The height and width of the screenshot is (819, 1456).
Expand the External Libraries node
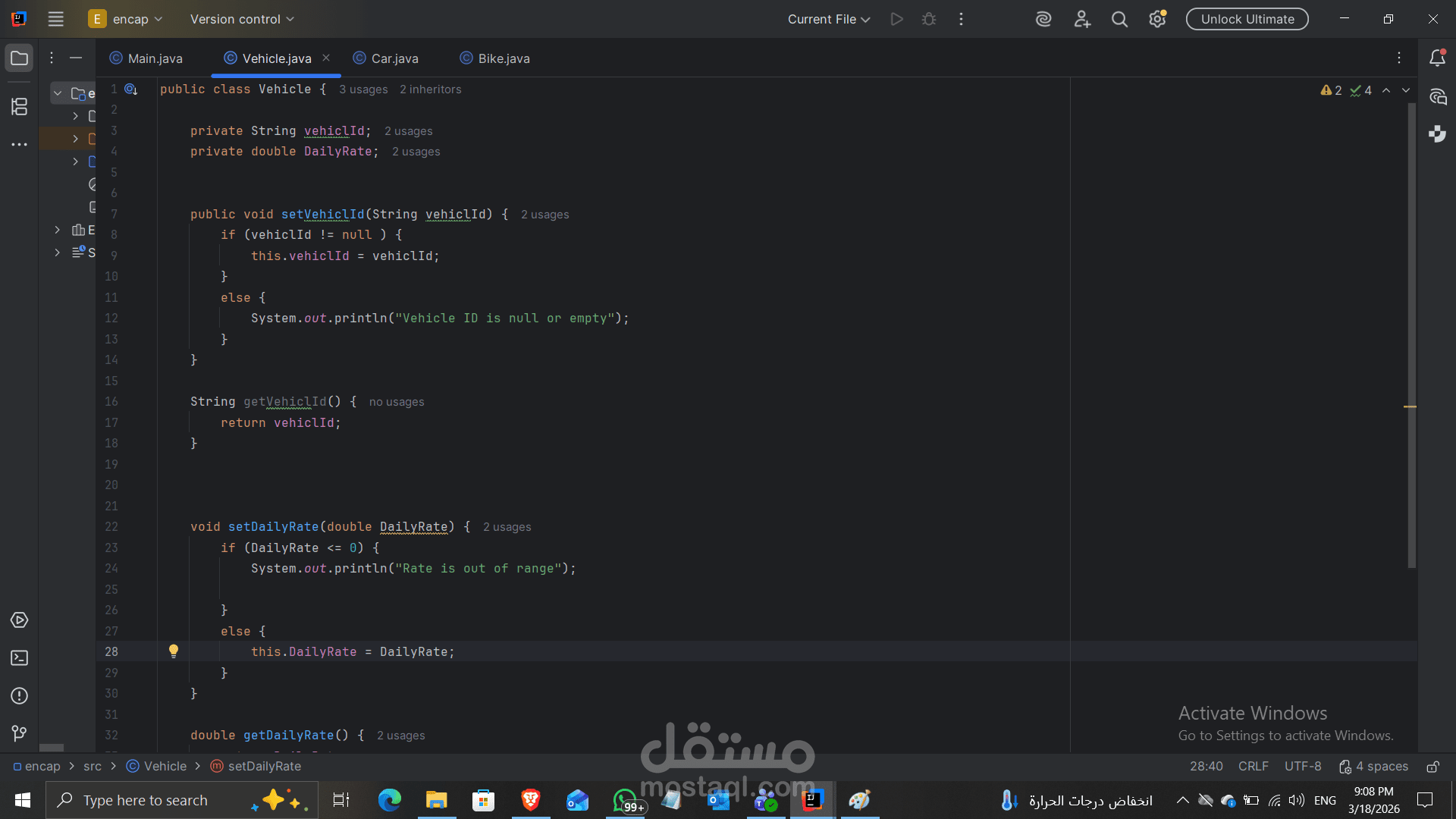[58, 230]
